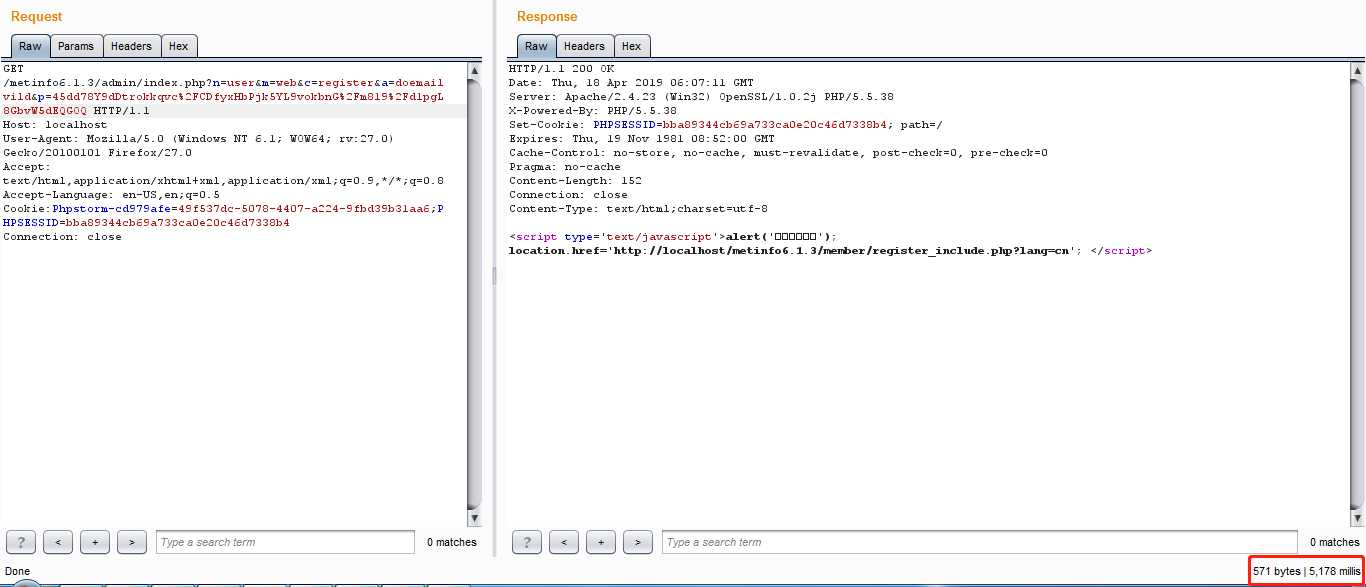Focus the Request search term field
This screenshot has width=1366, height=587.
point(285,542)
